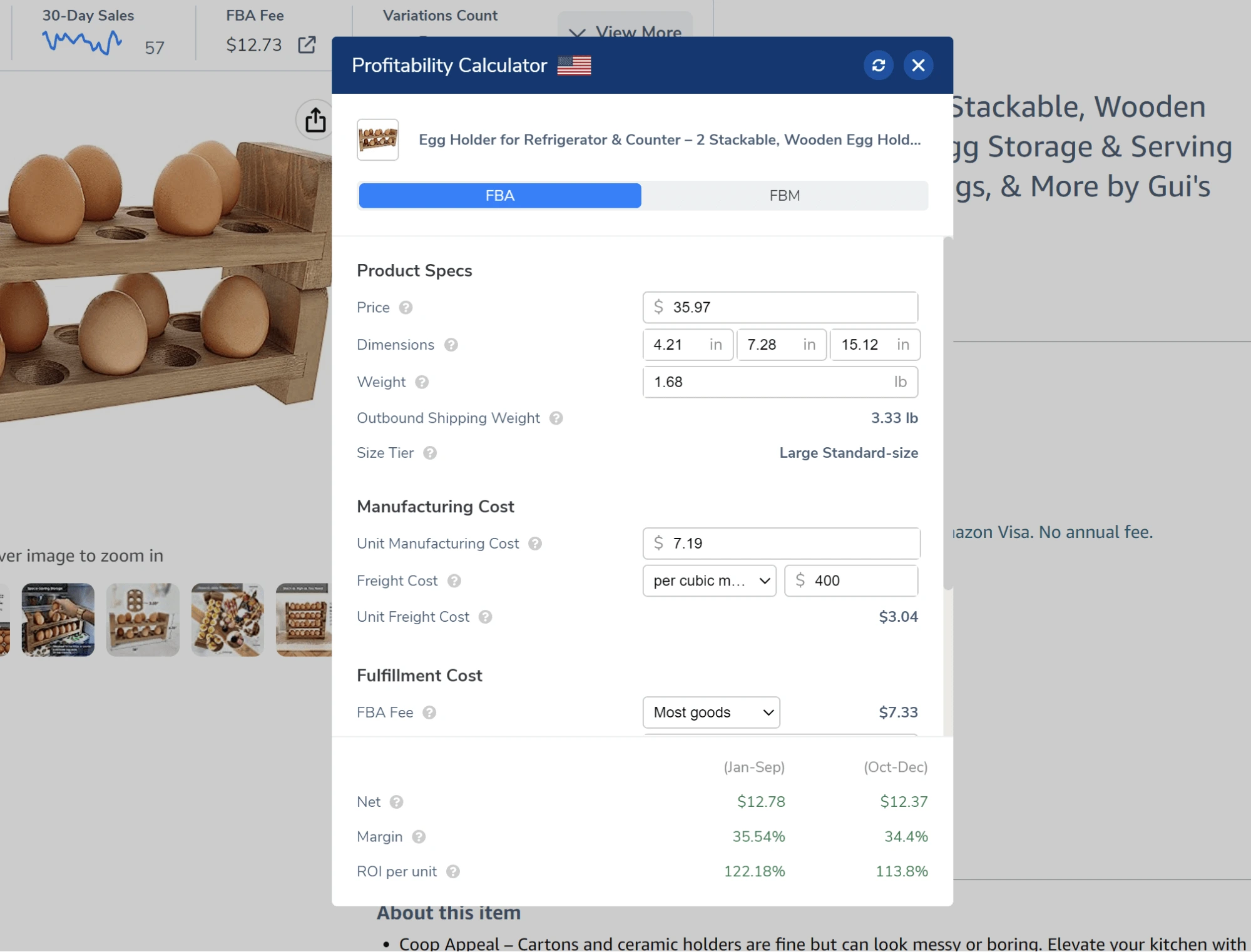
Task: Click the 30-Day Sales sparkline chart
Action: [x=81, y=43]
